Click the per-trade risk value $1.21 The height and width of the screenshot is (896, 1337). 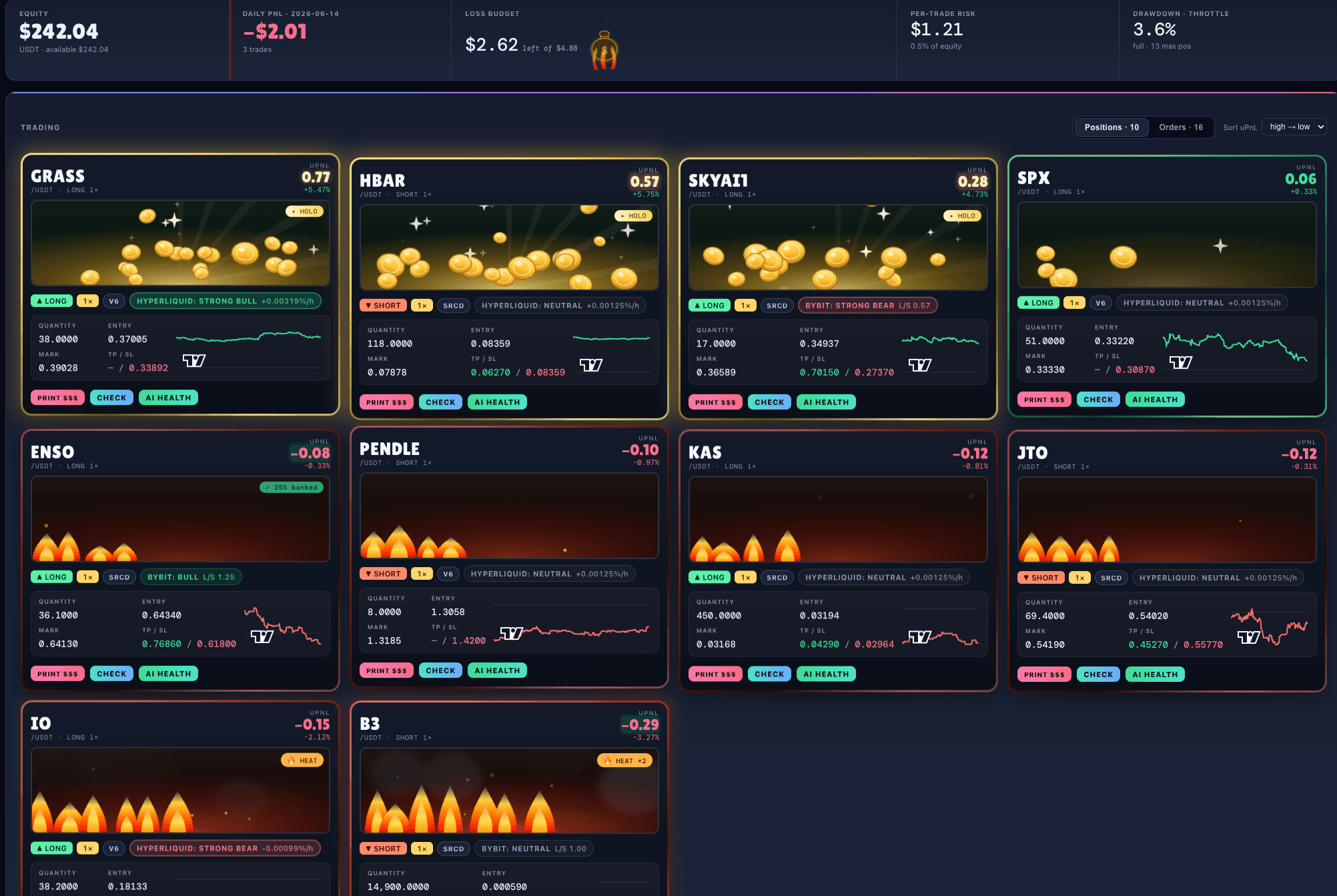pos(937,29)
